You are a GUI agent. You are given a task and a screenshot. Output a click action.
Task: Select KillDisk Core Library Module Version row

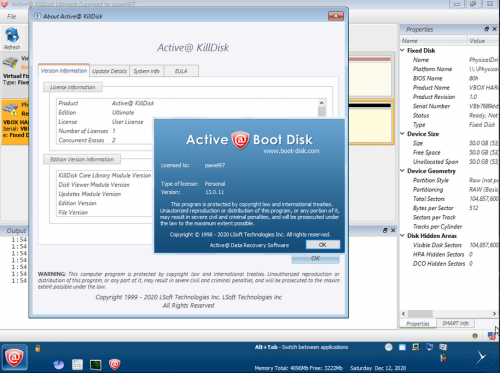coord(105,175)
